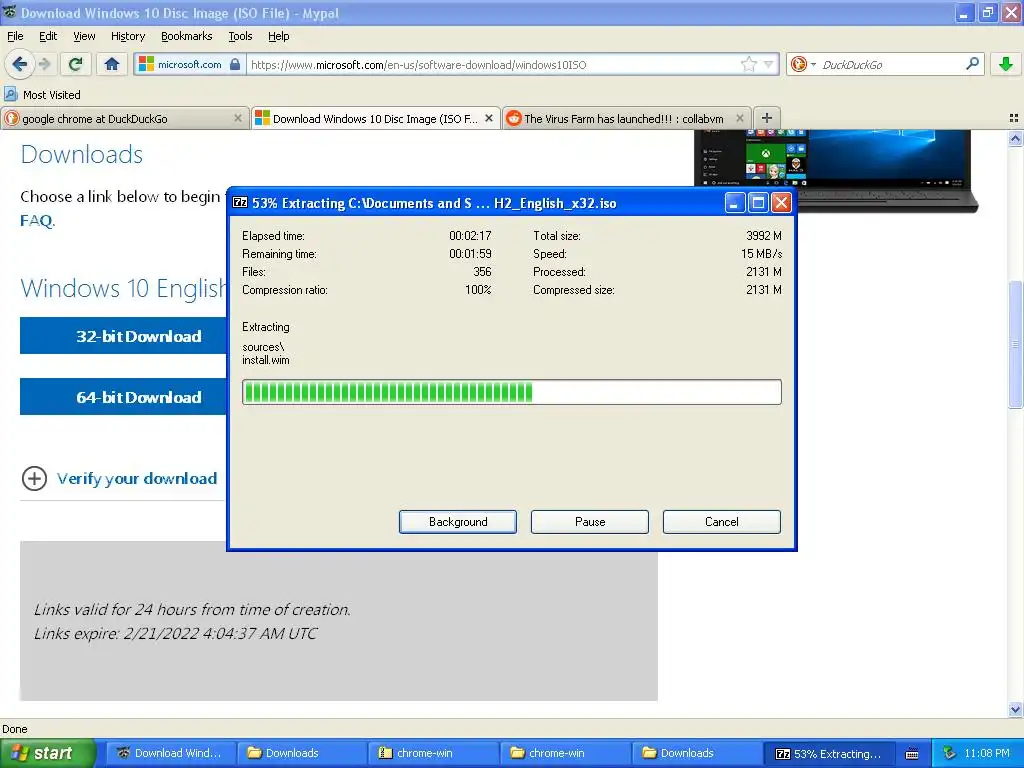
Task: Click the page scrollbar up arrow
Action: pyautogui.click(x=1015, y=138)
